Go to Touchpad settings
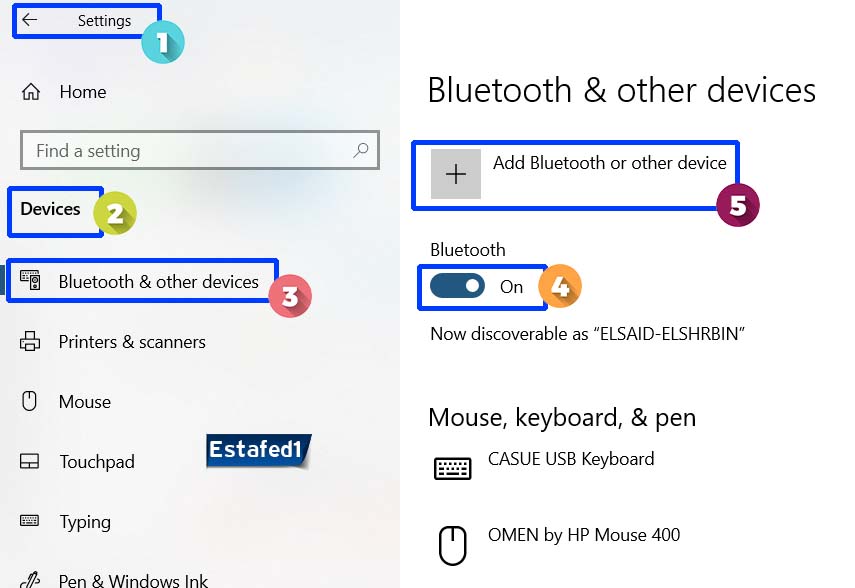Image resolution: width=855 pixels, height=588 pixels. 96,462
